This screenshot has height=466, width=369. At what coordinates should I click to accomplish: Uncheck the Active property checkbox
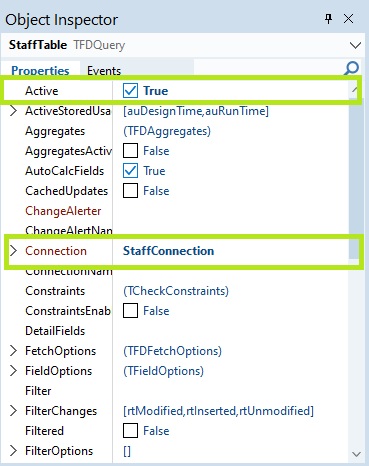pyautogui.click(x=130, y=91)
